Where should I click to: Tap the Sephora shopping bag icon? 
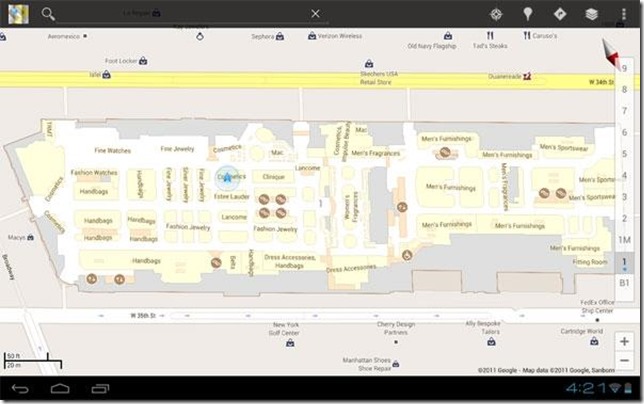tap(280, 37)
